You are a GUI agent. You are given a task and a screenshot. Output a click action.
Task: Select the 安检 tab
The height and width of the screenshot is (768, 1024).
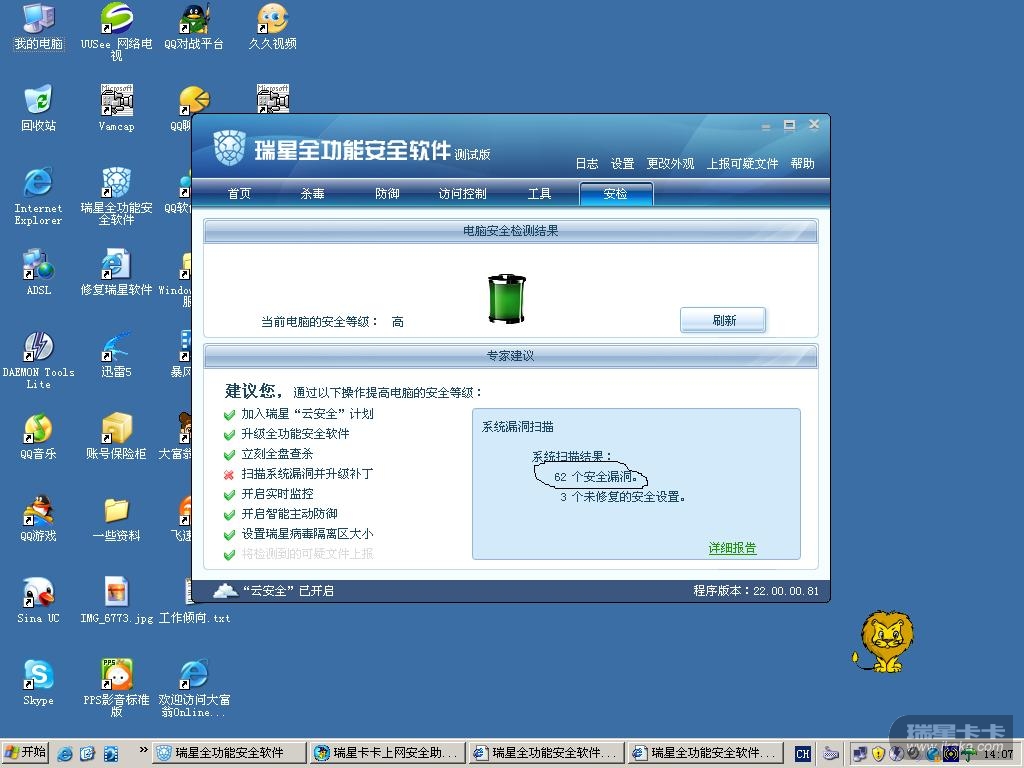(x=616, y=194)
